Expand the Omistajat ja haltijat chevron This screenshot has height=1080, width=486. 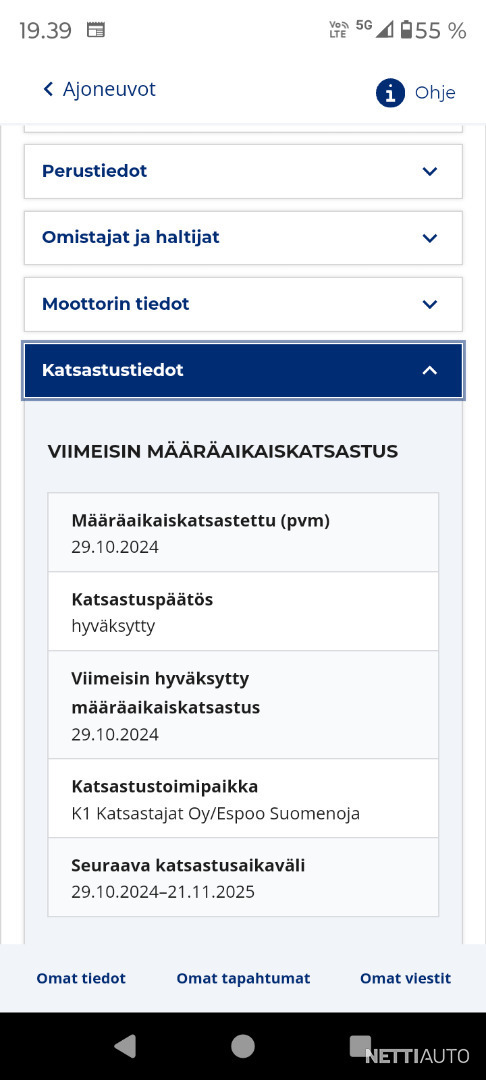(430, 238)
